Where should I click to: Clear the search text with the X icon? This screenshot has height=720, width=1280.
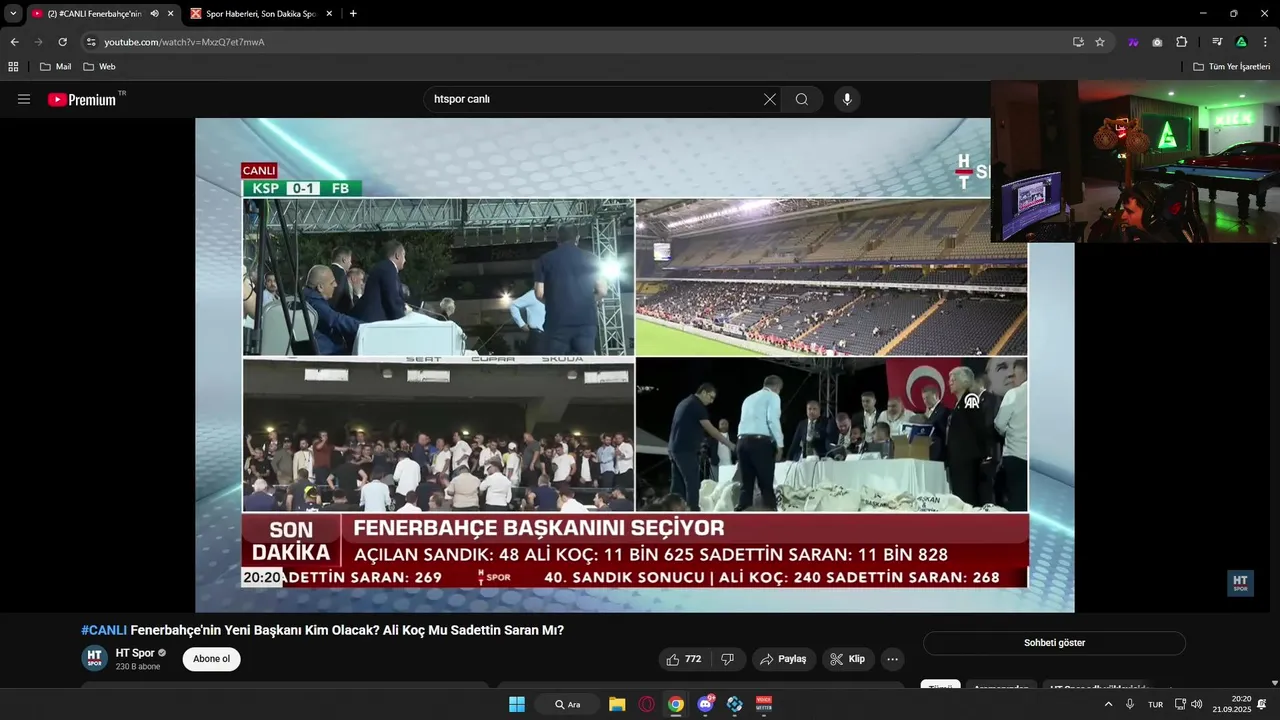[x=769, y=99]
